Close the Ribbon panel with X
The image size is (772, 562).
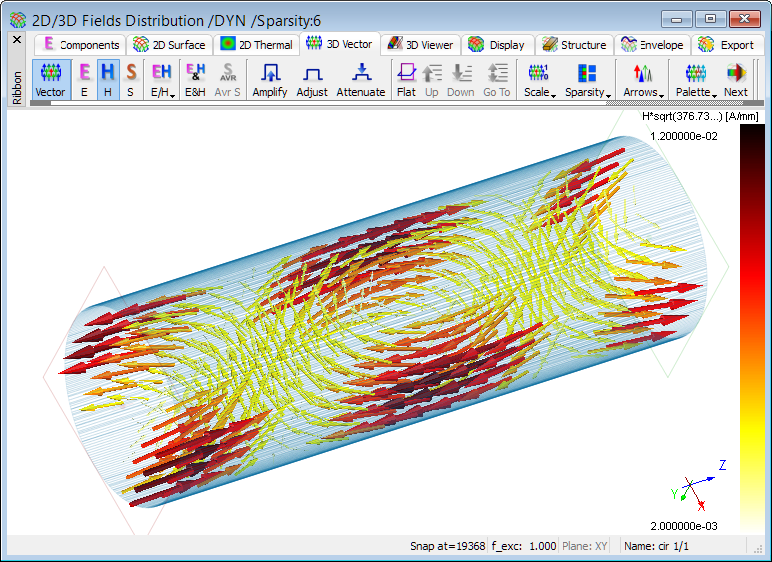pos(16,40)
